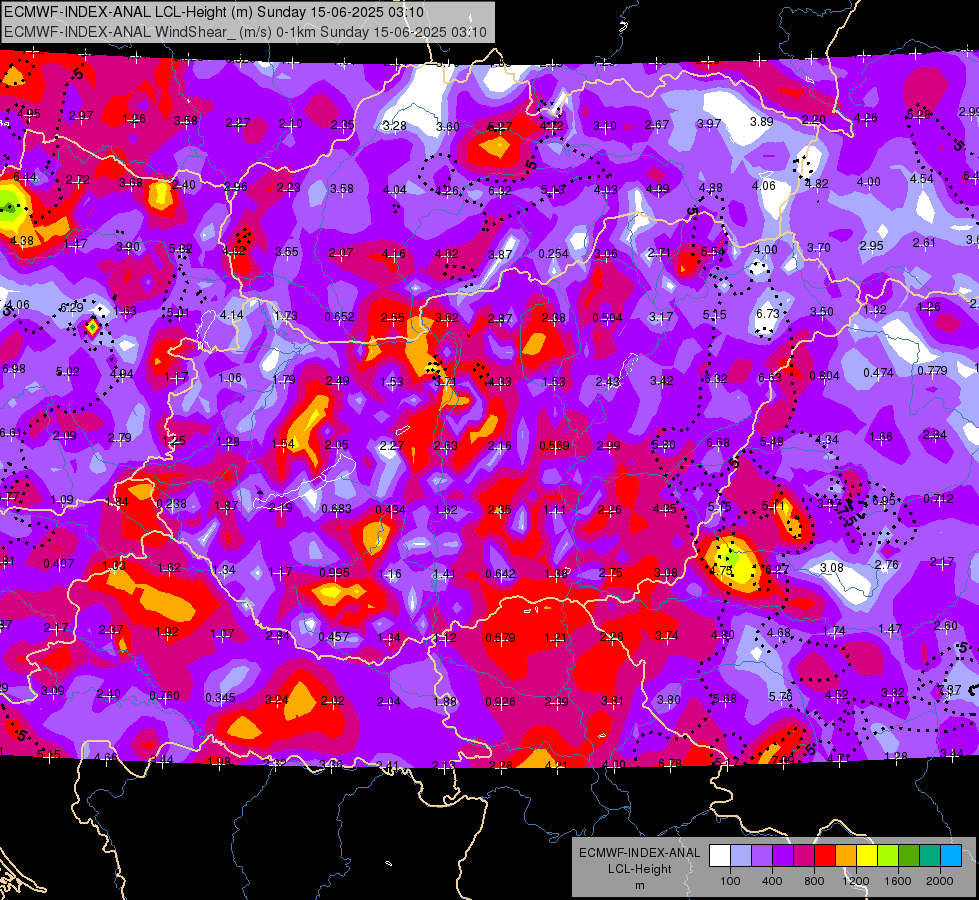979x900 pixels.
Task: Click the wind shear value 4.21
Action: click(556, 764)
